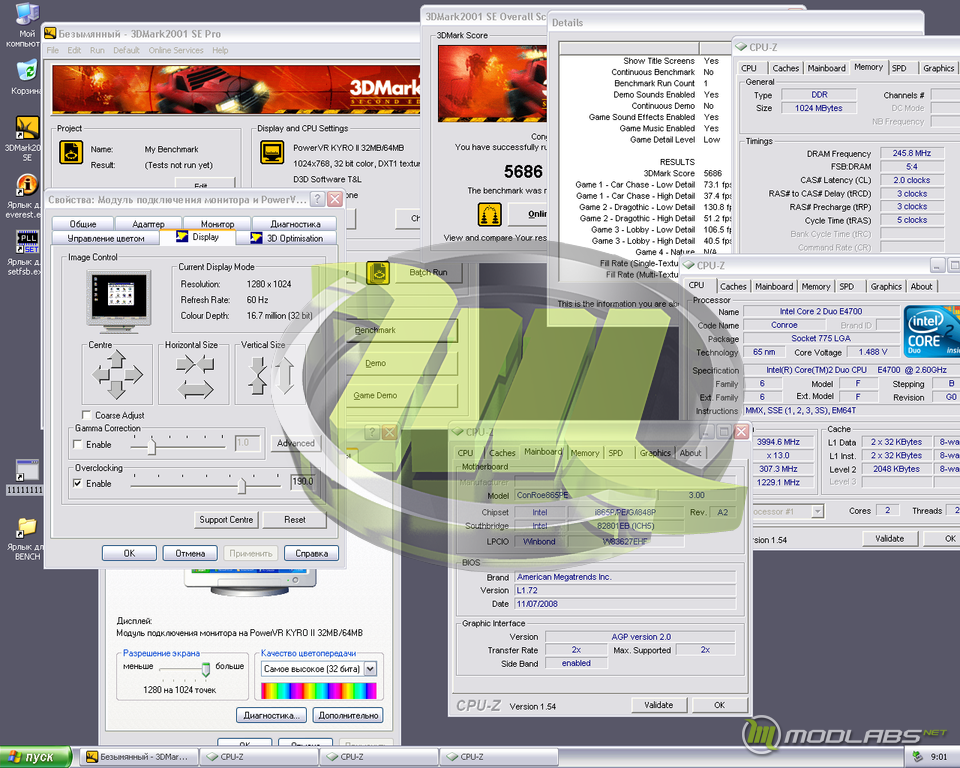The height and width of the screenshot is (768, 960).
Task: Click the Project icon in 3DMark2001 window
Action: pos(70,152)
